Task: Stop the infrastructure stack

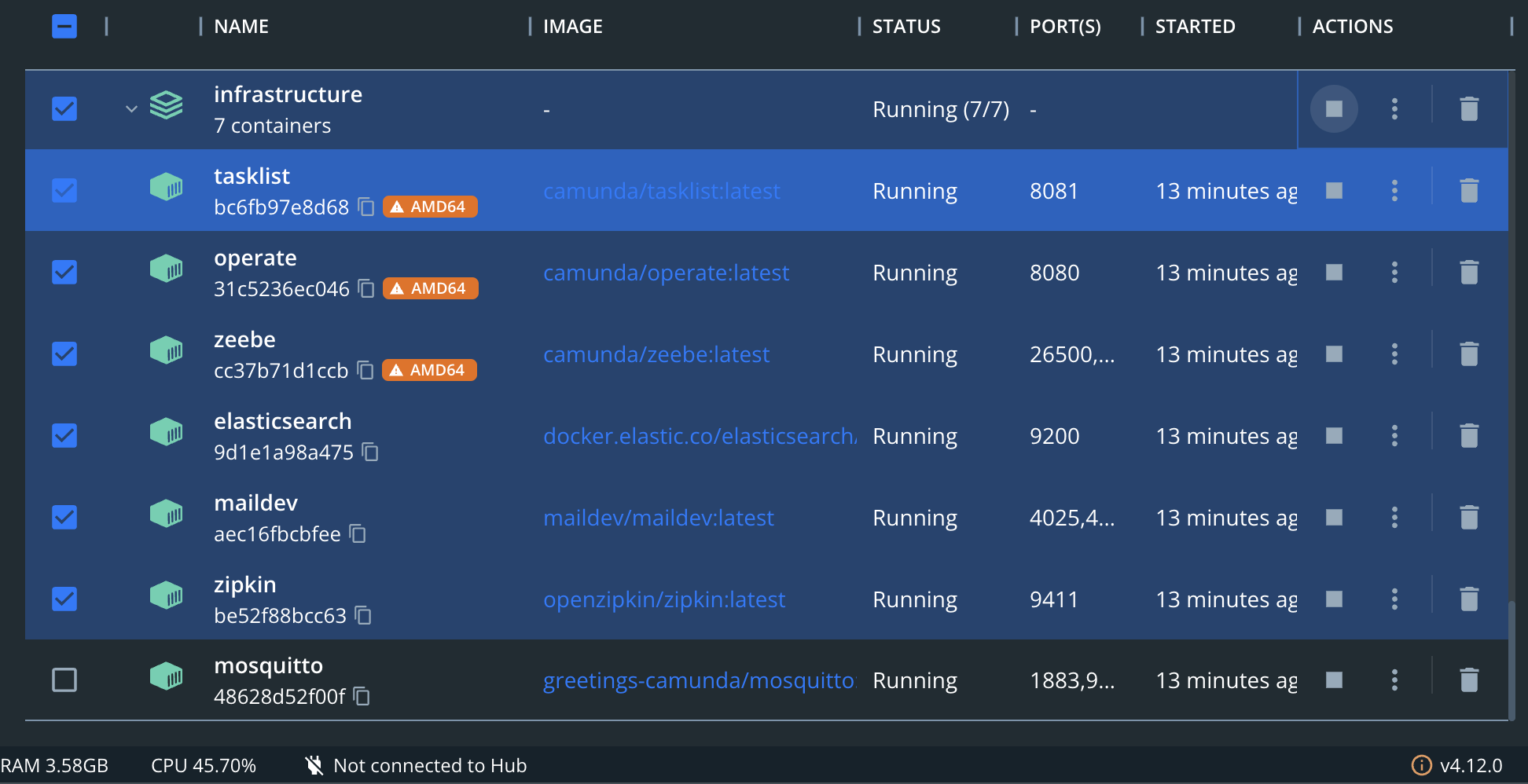Action: coord(1334,108)
